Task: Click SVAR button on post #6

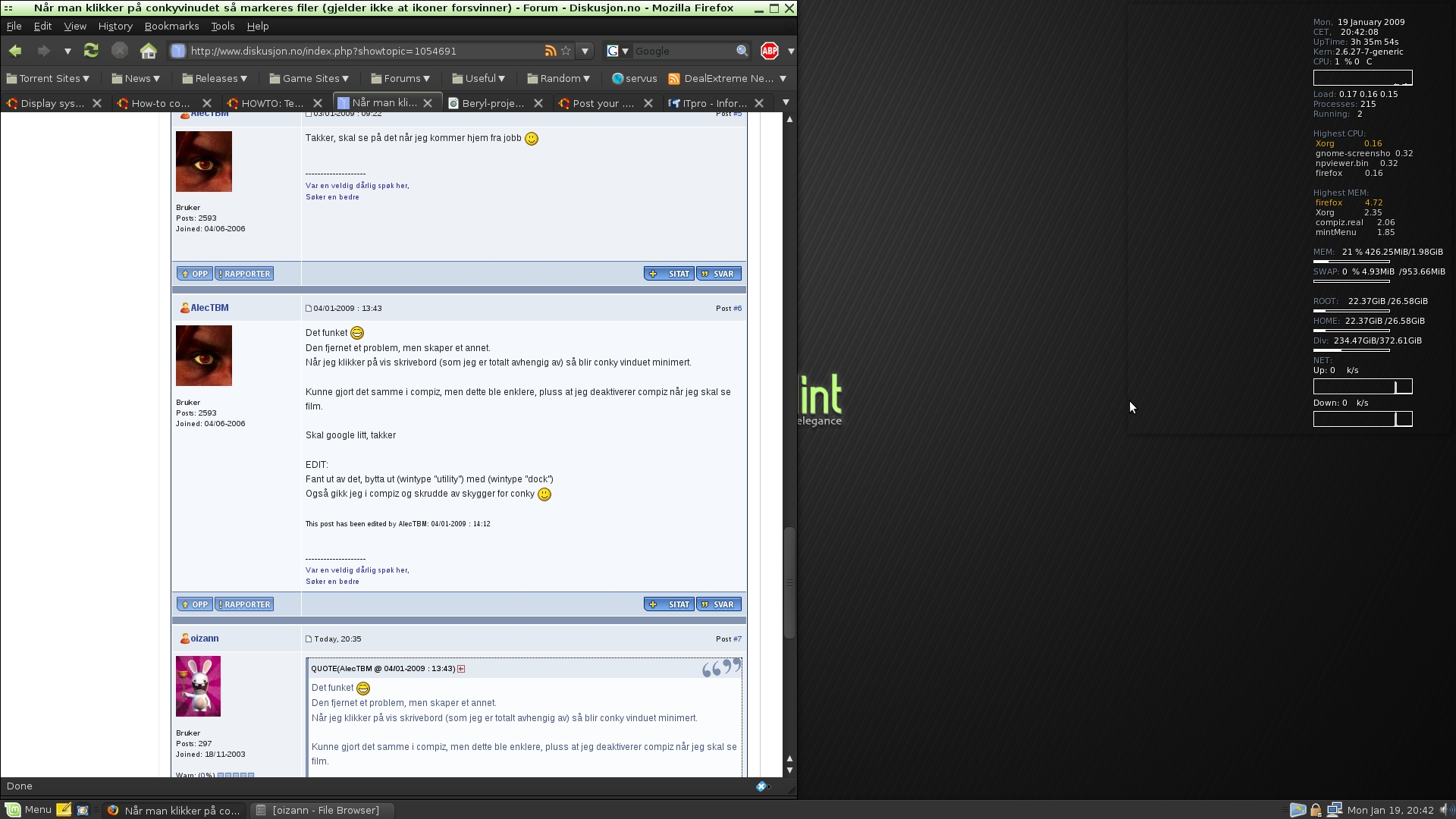Action: [719, 604]
